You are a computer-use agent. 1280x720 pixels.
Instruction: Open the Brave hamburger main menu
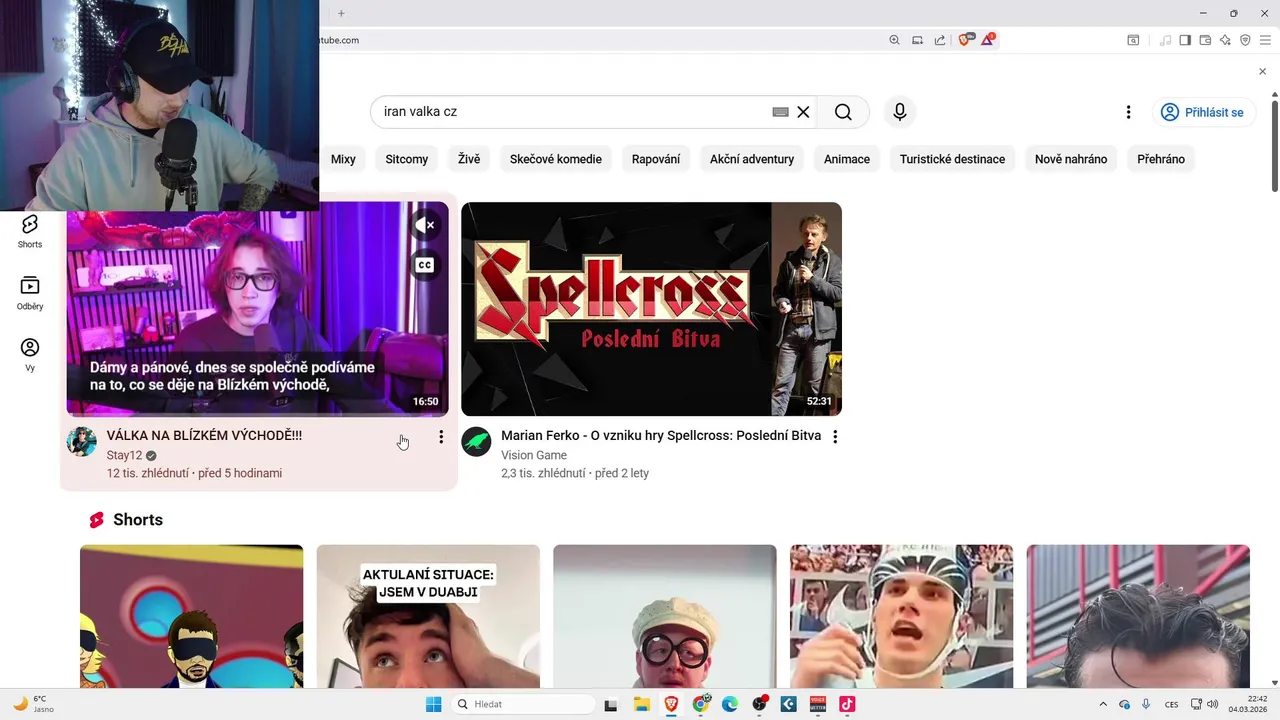[x=1265, y=40]
